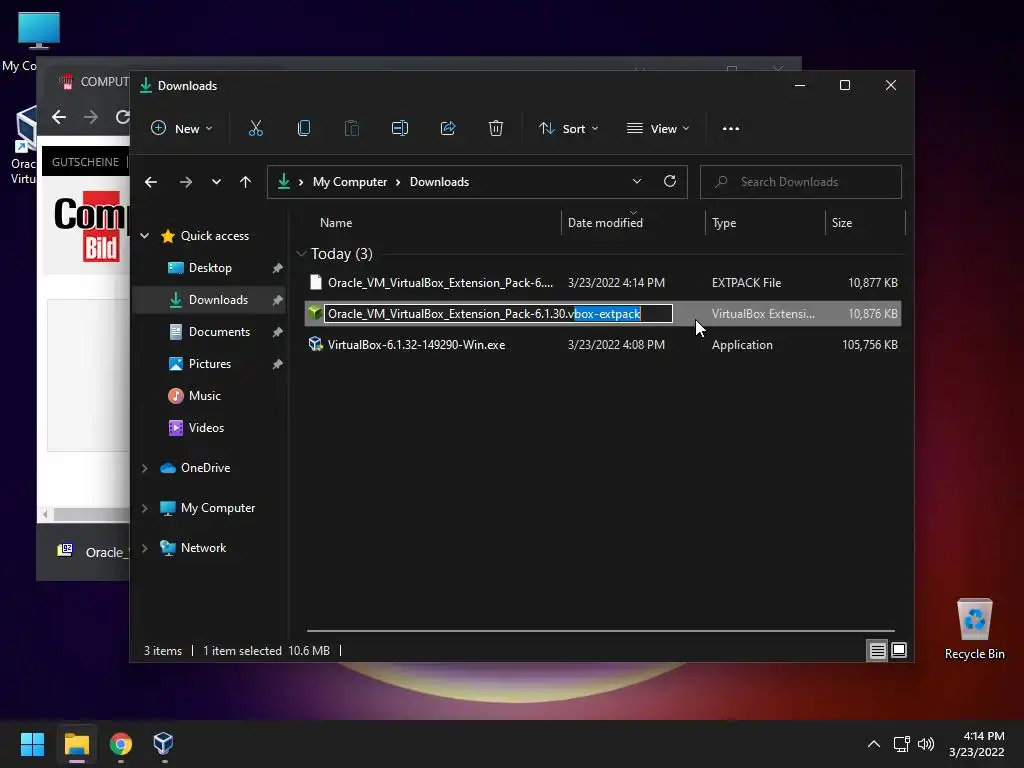Click Downloads in address breadcrumb
The height and width of the screenshot is (768, 1024).
pos(439,182)
